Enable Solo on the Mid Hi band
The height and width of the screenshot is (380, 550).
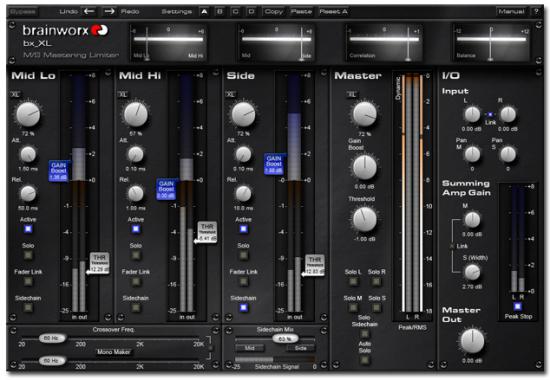(x=136, y=255)
